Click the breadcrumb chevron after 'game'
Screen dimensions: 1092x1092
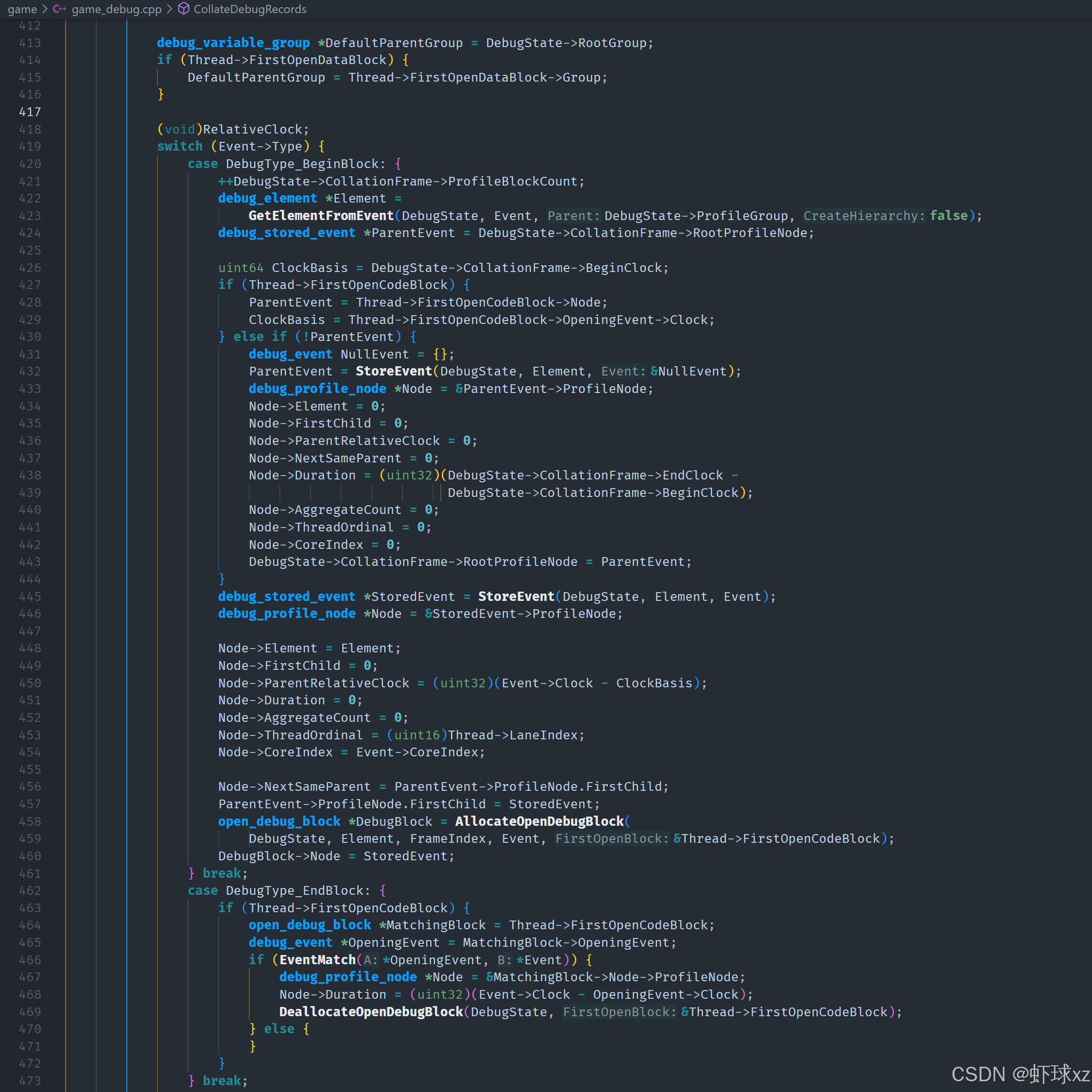45,9
